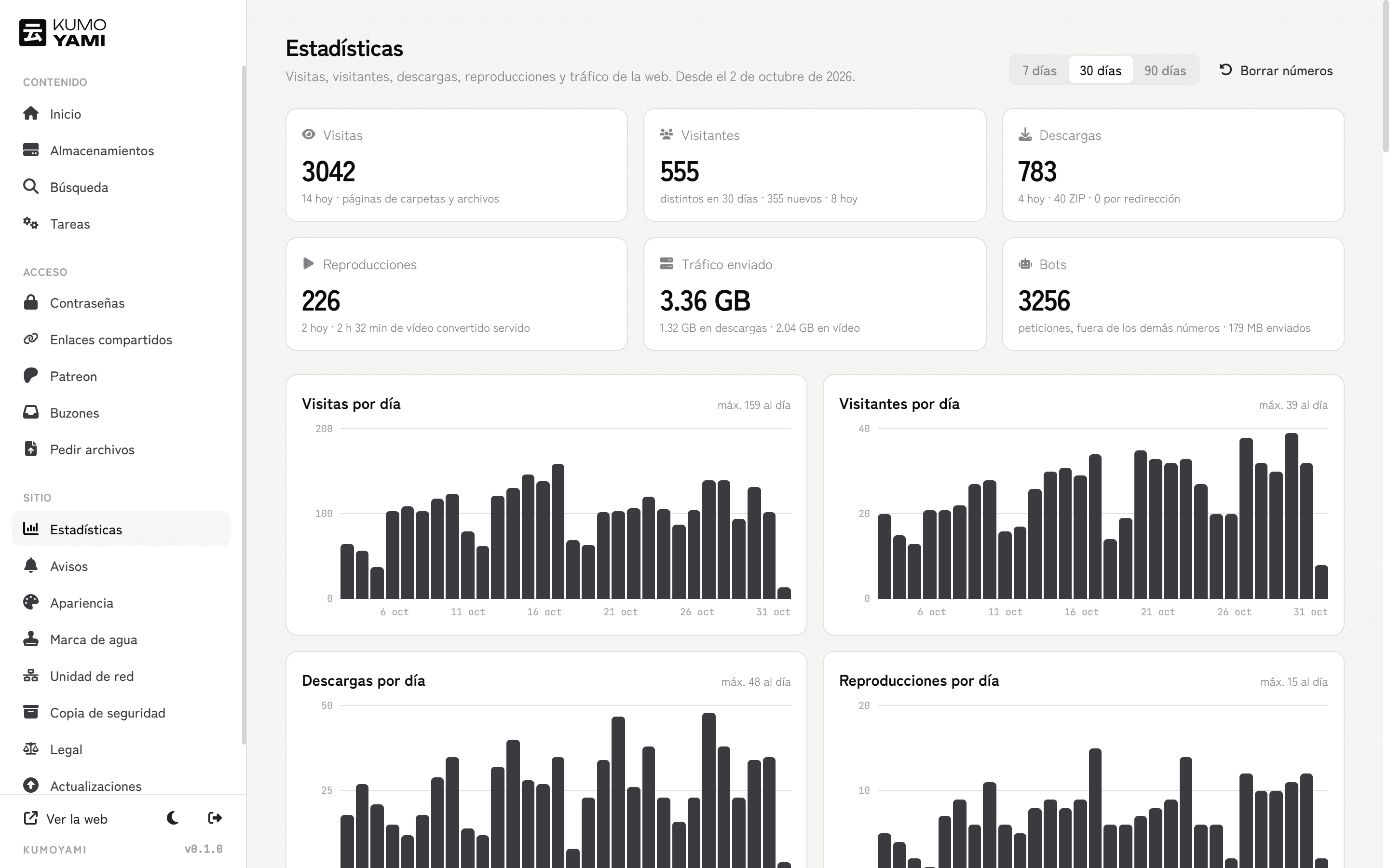Click the Visitas por día chart title
This screenshot has height=868, width=1389.
pyautogui.click(x=351, y=404)
